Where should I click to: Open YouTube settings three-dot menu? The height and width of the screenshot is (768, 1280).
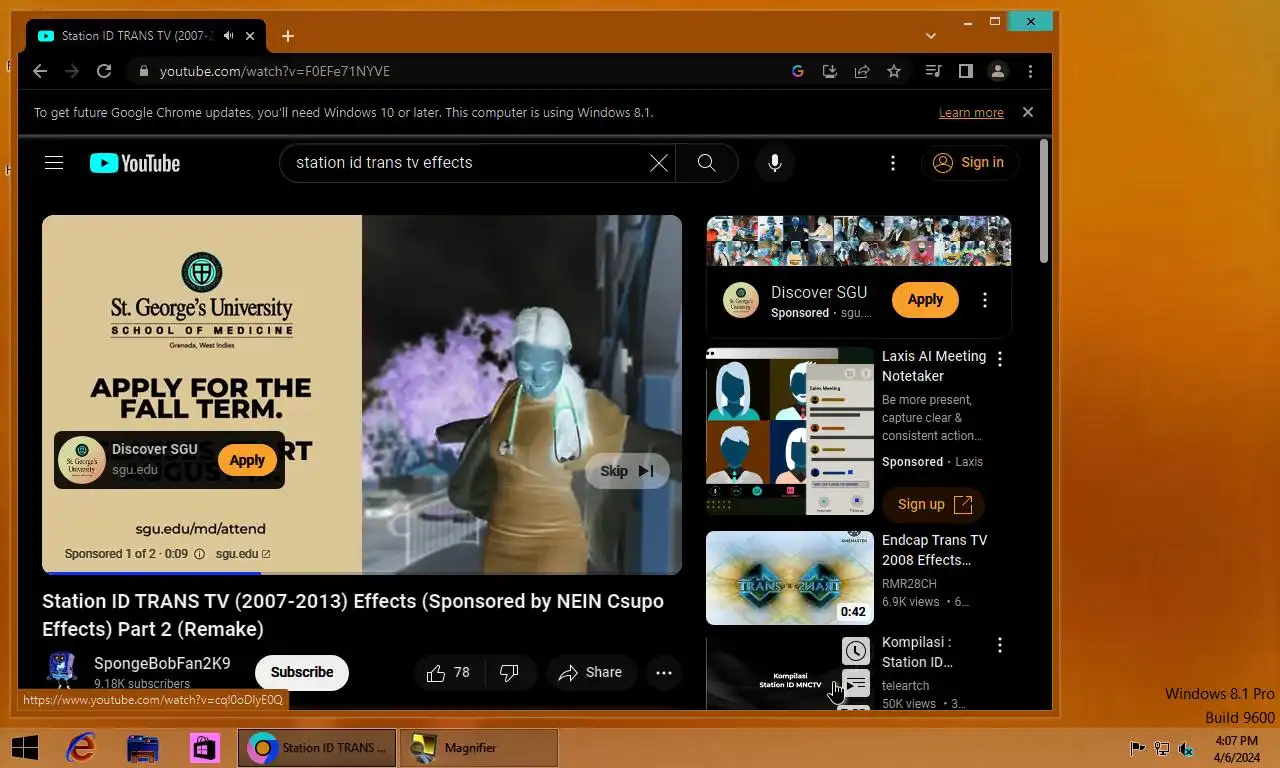[x=893, y=163]
